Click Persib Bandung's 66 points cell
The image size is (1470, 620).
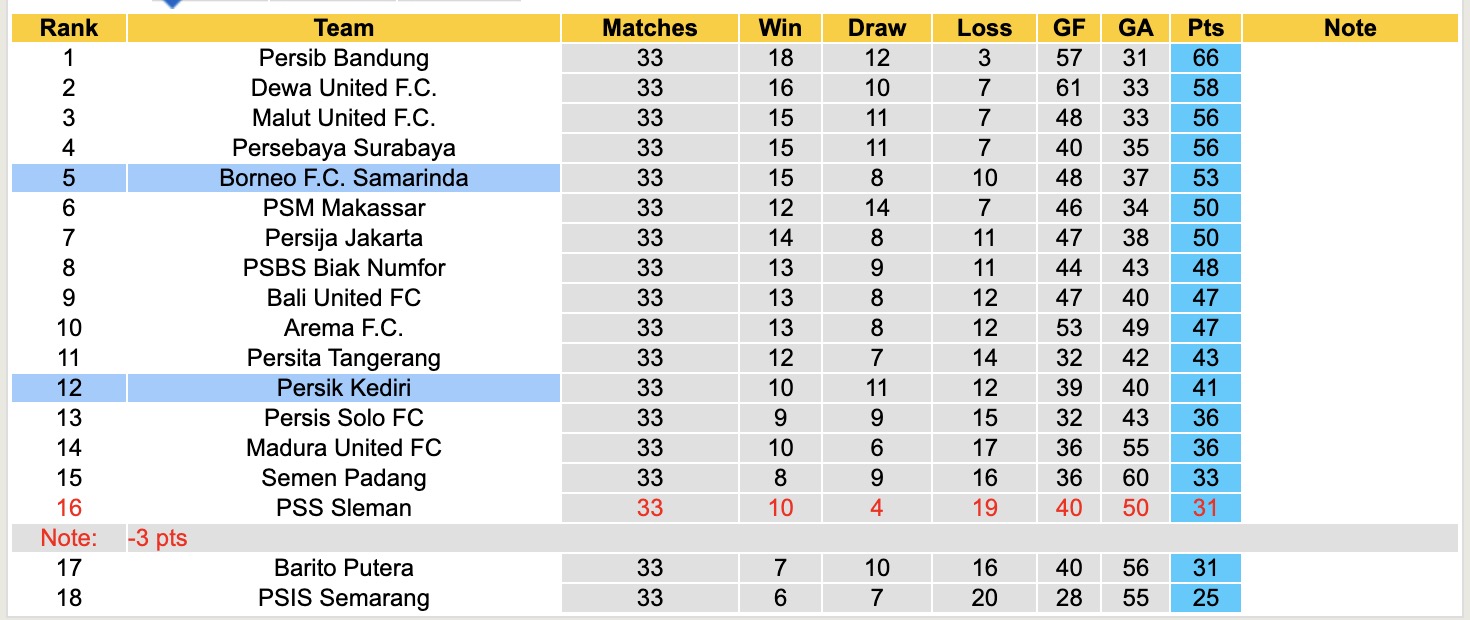[x=1206, y=58]
